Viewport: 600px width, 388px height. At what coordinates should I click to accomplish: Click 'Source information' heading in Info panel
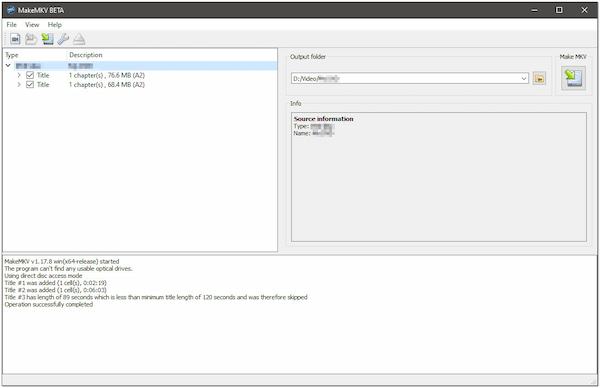(323, 119)
